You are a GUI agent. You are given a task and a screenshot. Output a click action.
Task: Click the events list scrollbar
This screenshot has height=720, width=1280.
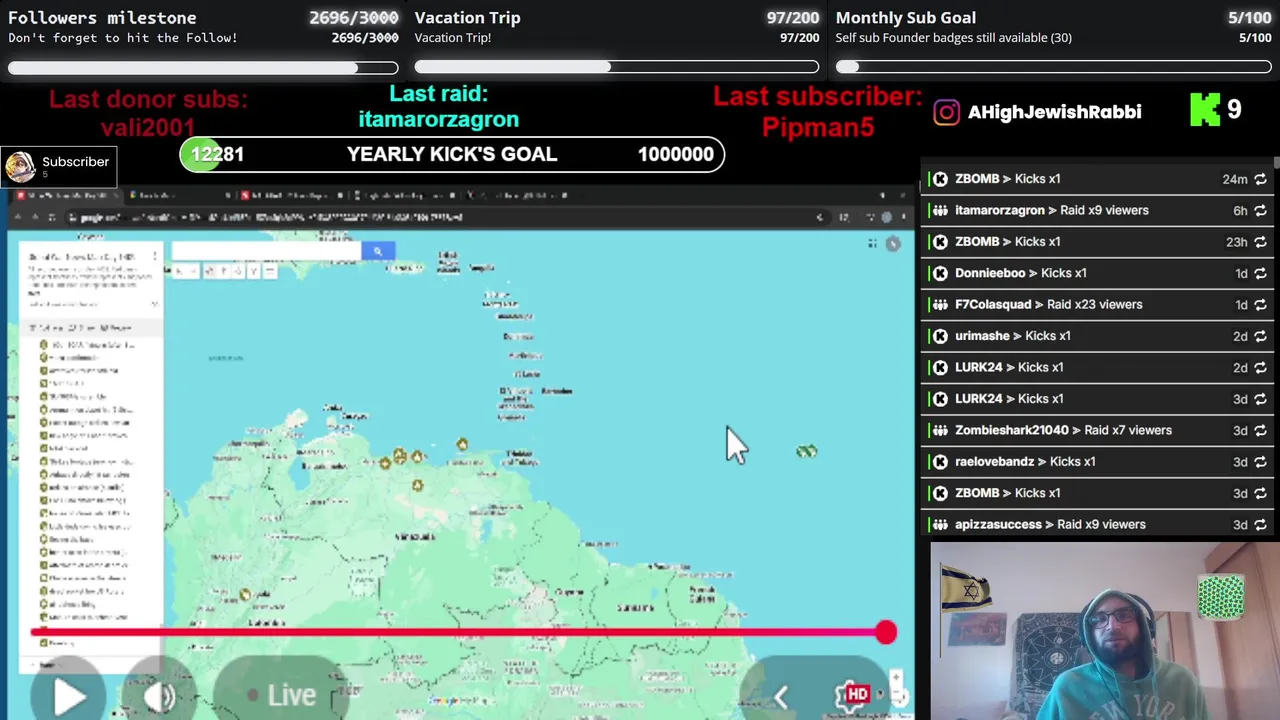point(1276,163)
